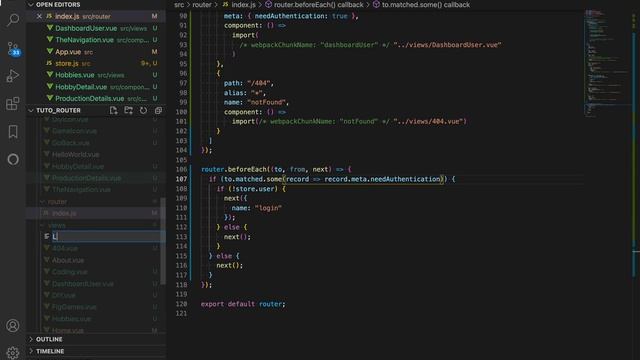The height and width of the screenshot is (360, 640).
Task: Open index.js src/router in Open Editors
Action: (96, 16)
